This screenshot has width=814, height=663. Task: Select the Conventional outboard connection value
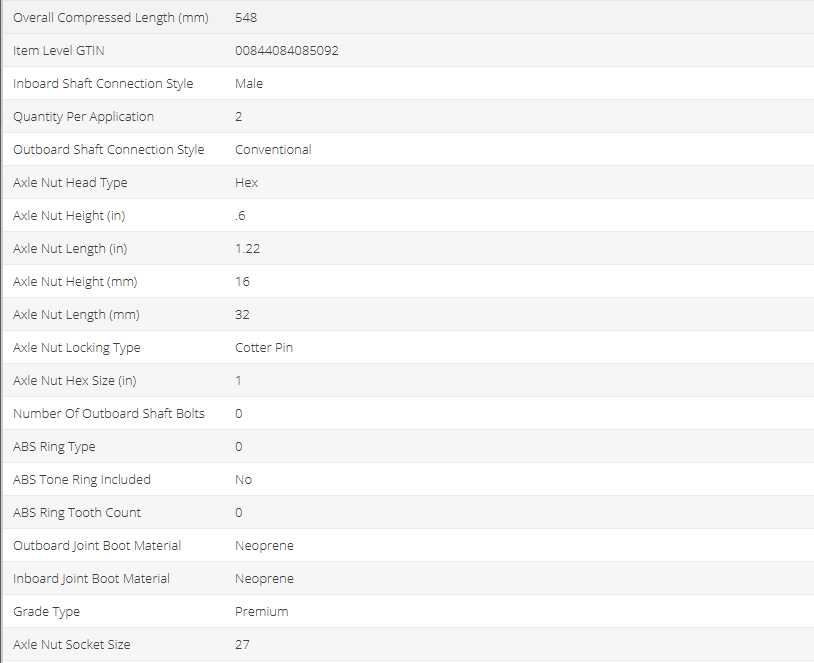click(273, 150)
